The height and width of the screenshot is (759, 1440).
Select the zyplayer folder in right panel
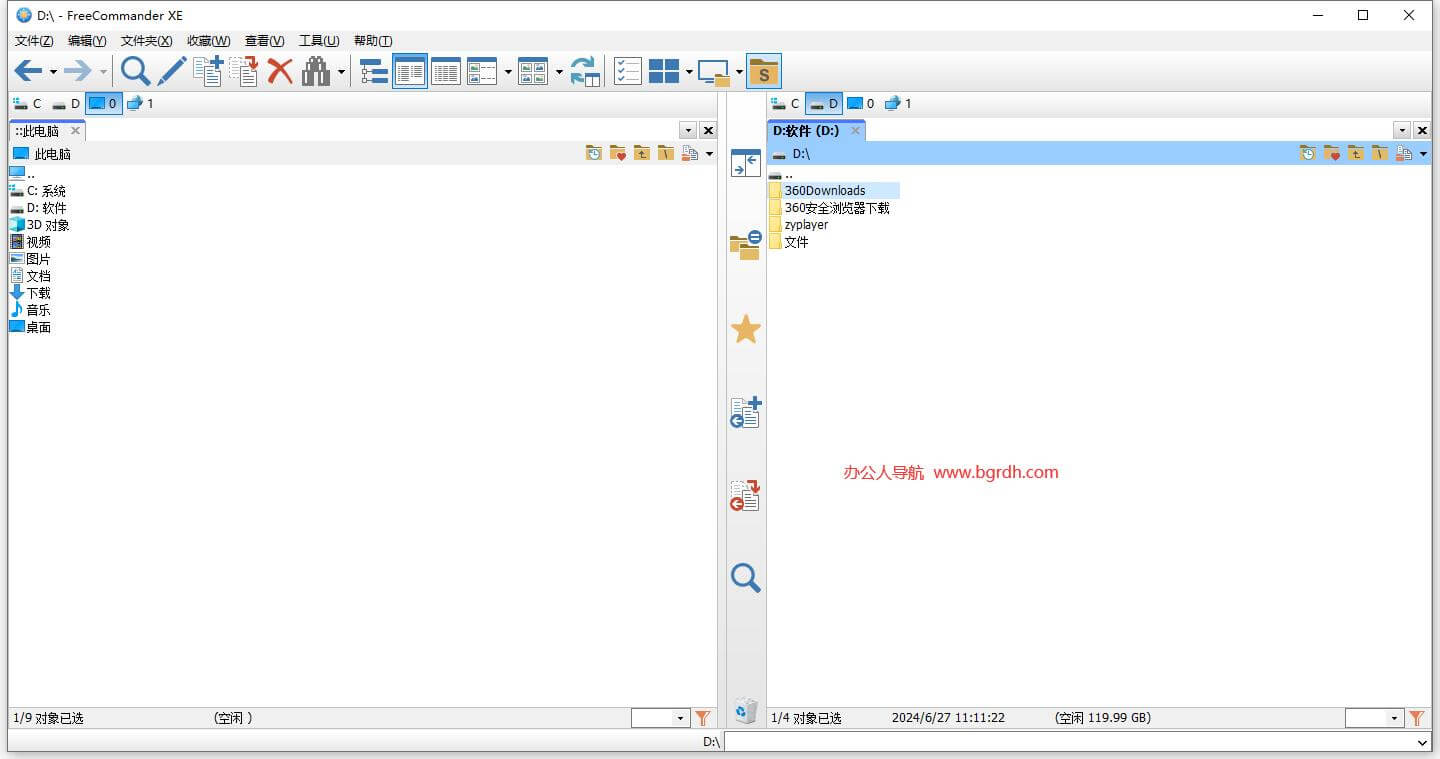[806, 225]
